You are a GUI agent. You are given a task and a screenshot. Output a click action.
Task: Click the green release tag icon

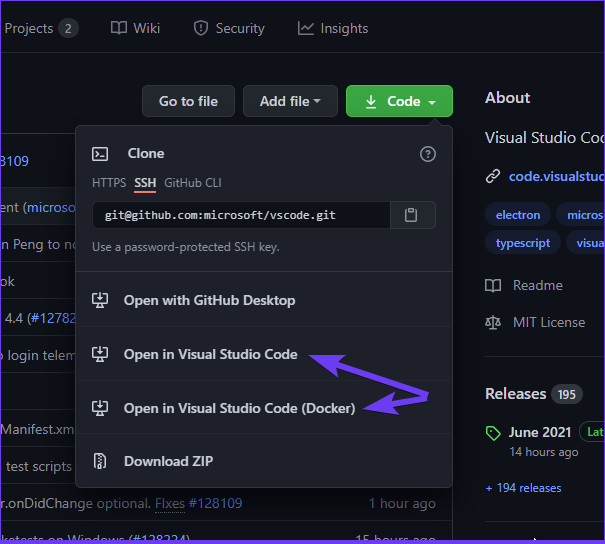point(493,433)
